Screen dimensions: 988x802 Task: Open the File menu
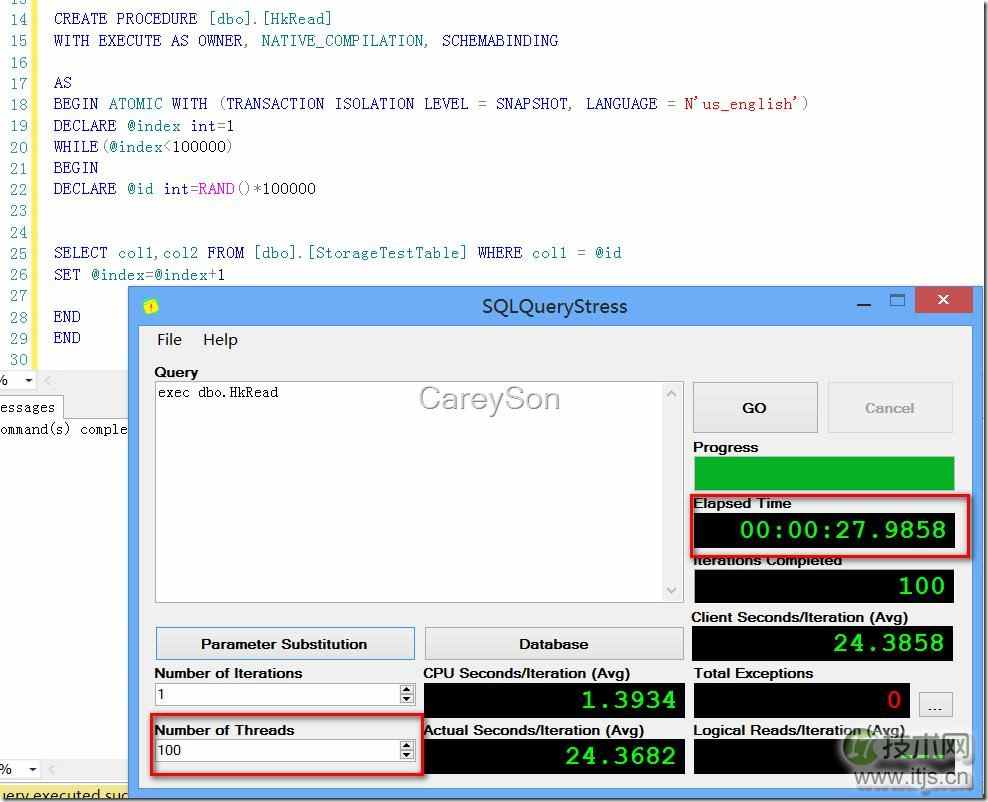(169, 340)
